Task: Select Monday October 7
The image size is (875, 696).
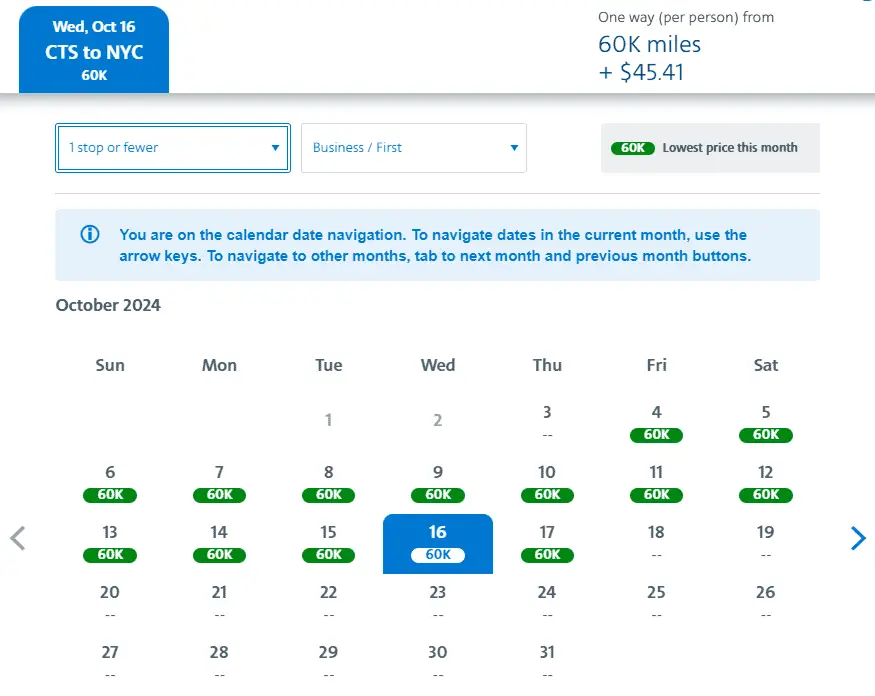Action: click(x=219, y=482)
